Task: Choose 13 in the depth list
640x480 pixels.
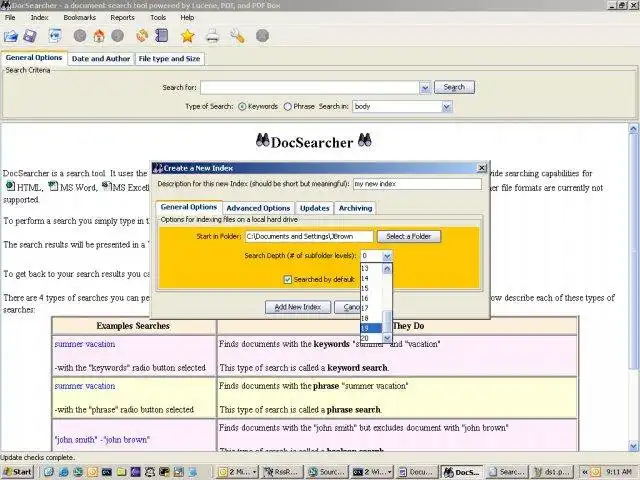Action: [x=371, y=268]
